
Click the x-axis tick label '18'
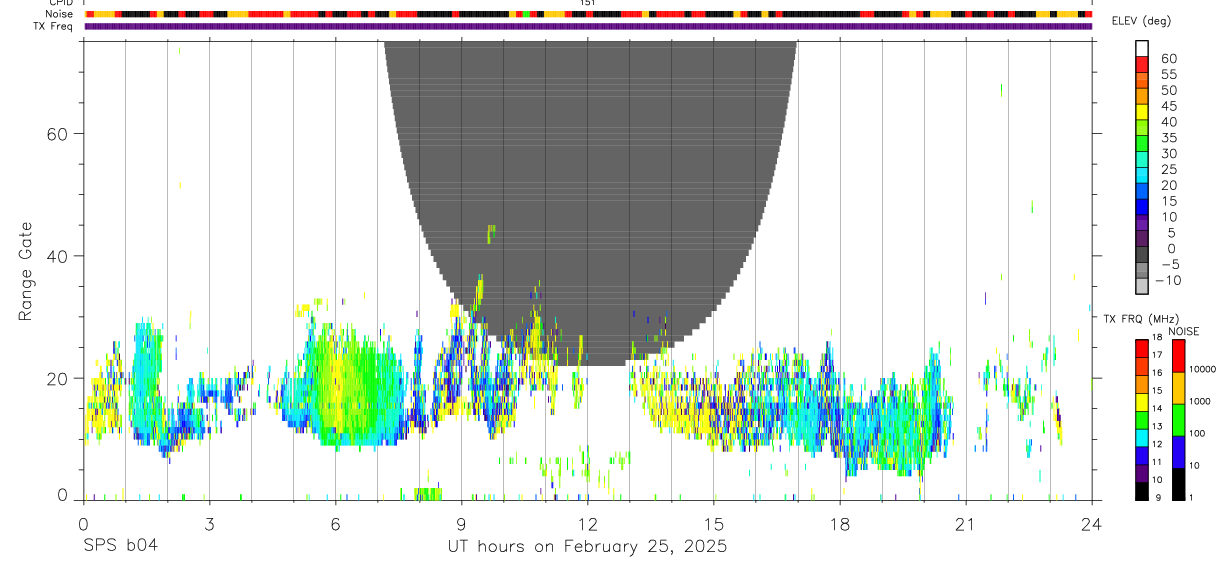[x=839, y=523]
